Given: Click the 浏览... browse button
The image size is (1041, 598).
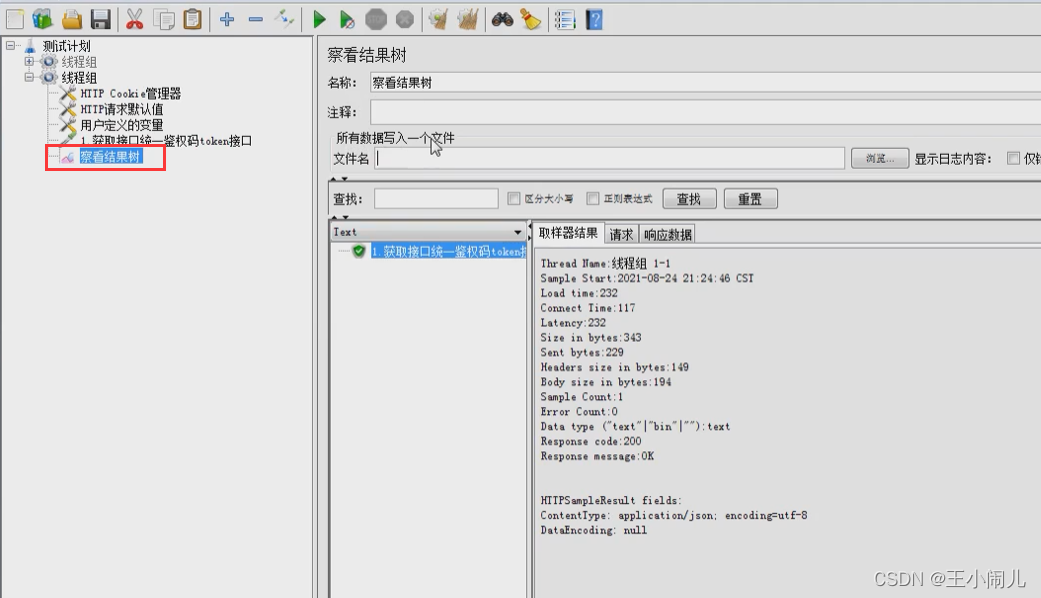Looking at the screenshot, I should (x=880, y=159).
